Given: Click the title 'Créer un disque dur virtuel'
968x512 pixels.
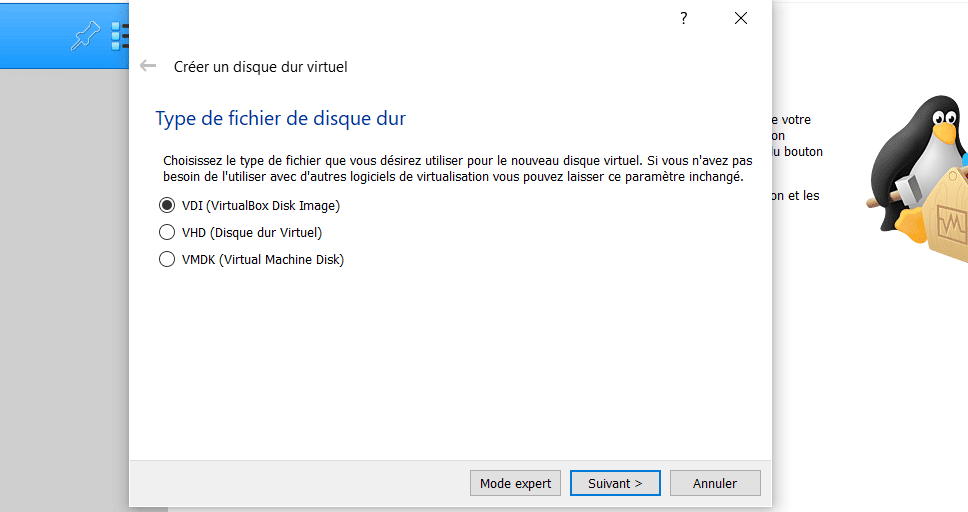Looking at the screenshot, I should coord(261,67).
